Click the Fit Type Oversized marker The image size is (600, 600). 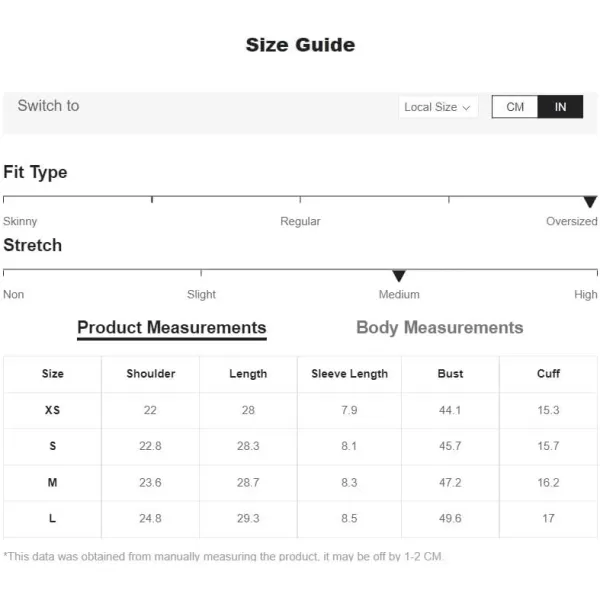590,202
